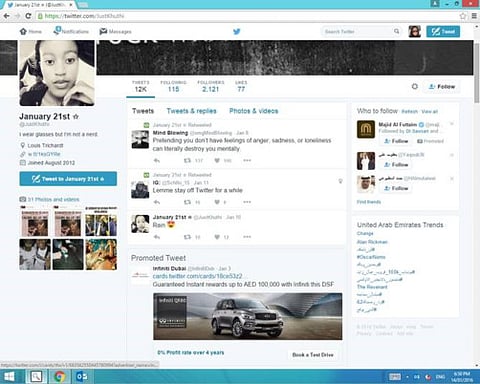Open more options on 'Lemme stay off Twitter' tweet
This screenshot has height=384, width=480.
click(247, 202)
